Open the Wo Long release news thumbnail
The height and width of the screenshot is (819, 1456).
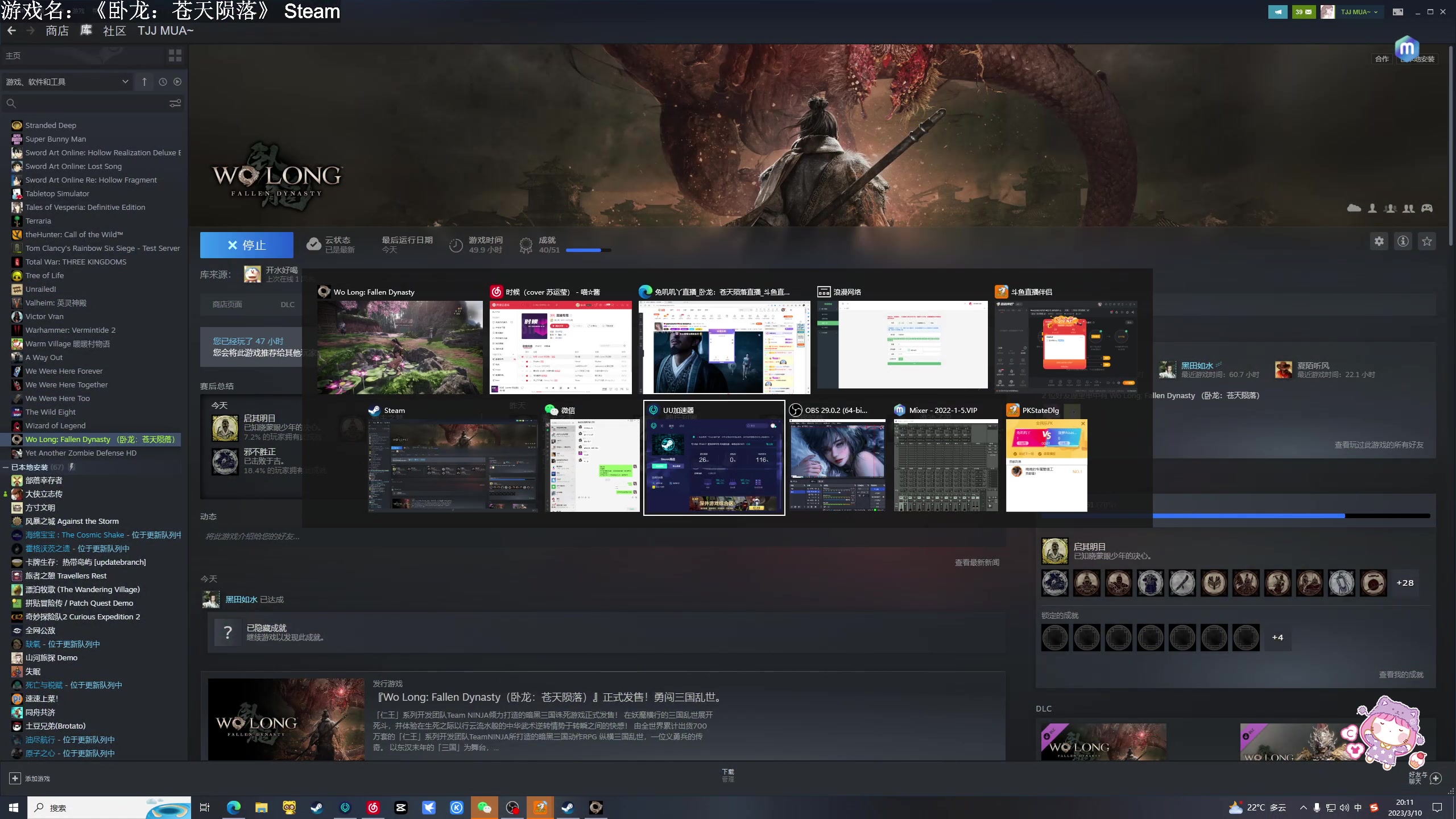[x=286, y=719]
